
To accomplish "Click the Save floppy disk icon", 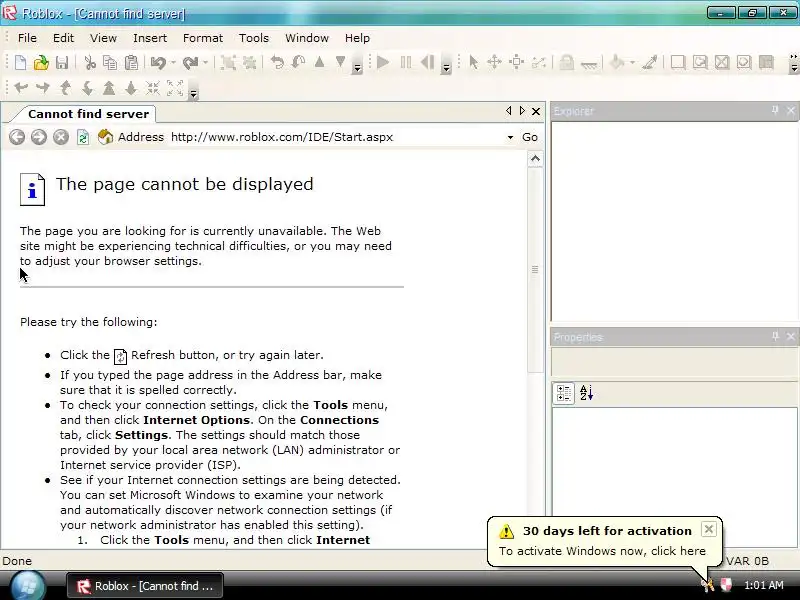I will [x=62, y=63].
